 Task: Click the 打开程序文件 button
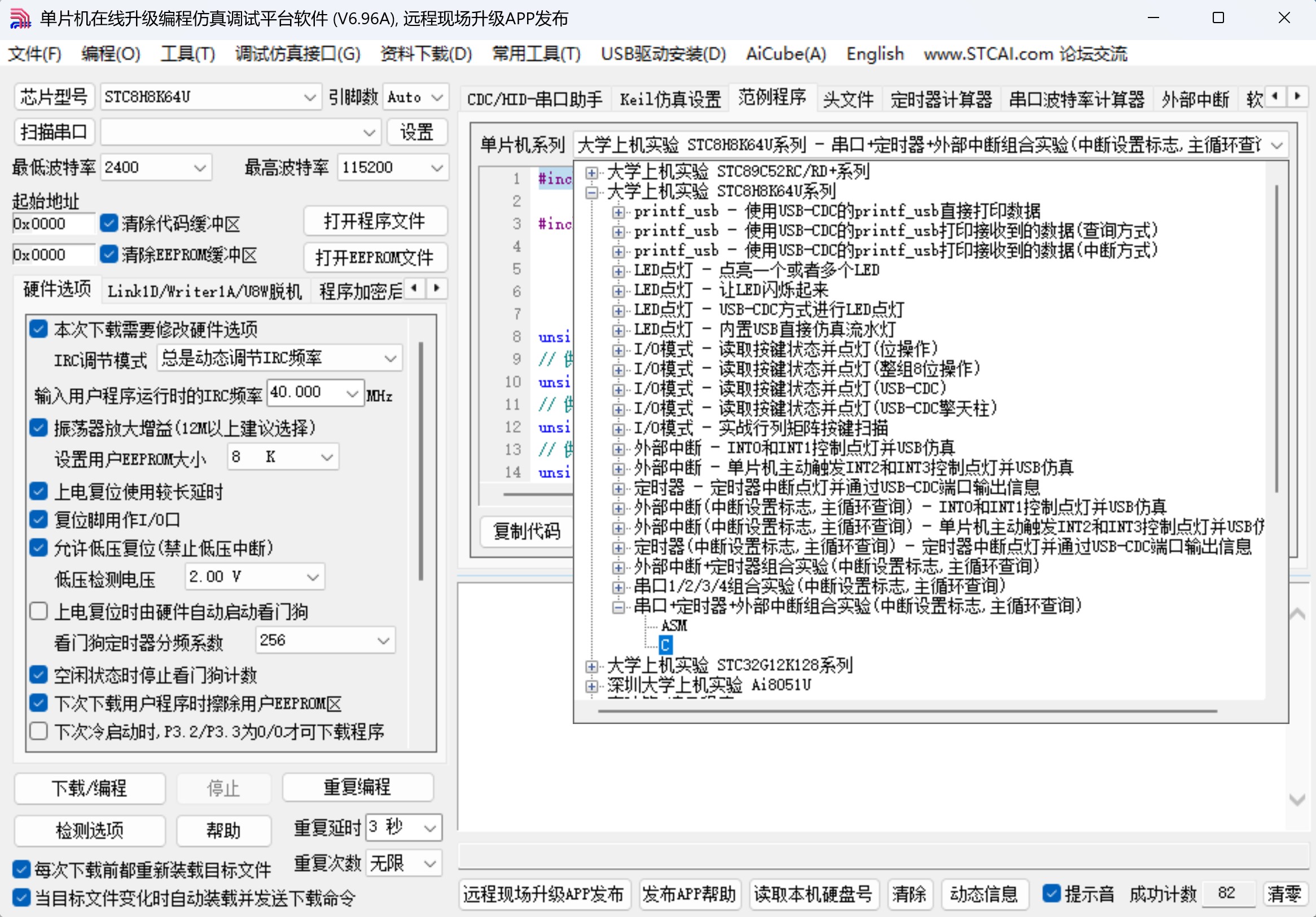[375, 221]
